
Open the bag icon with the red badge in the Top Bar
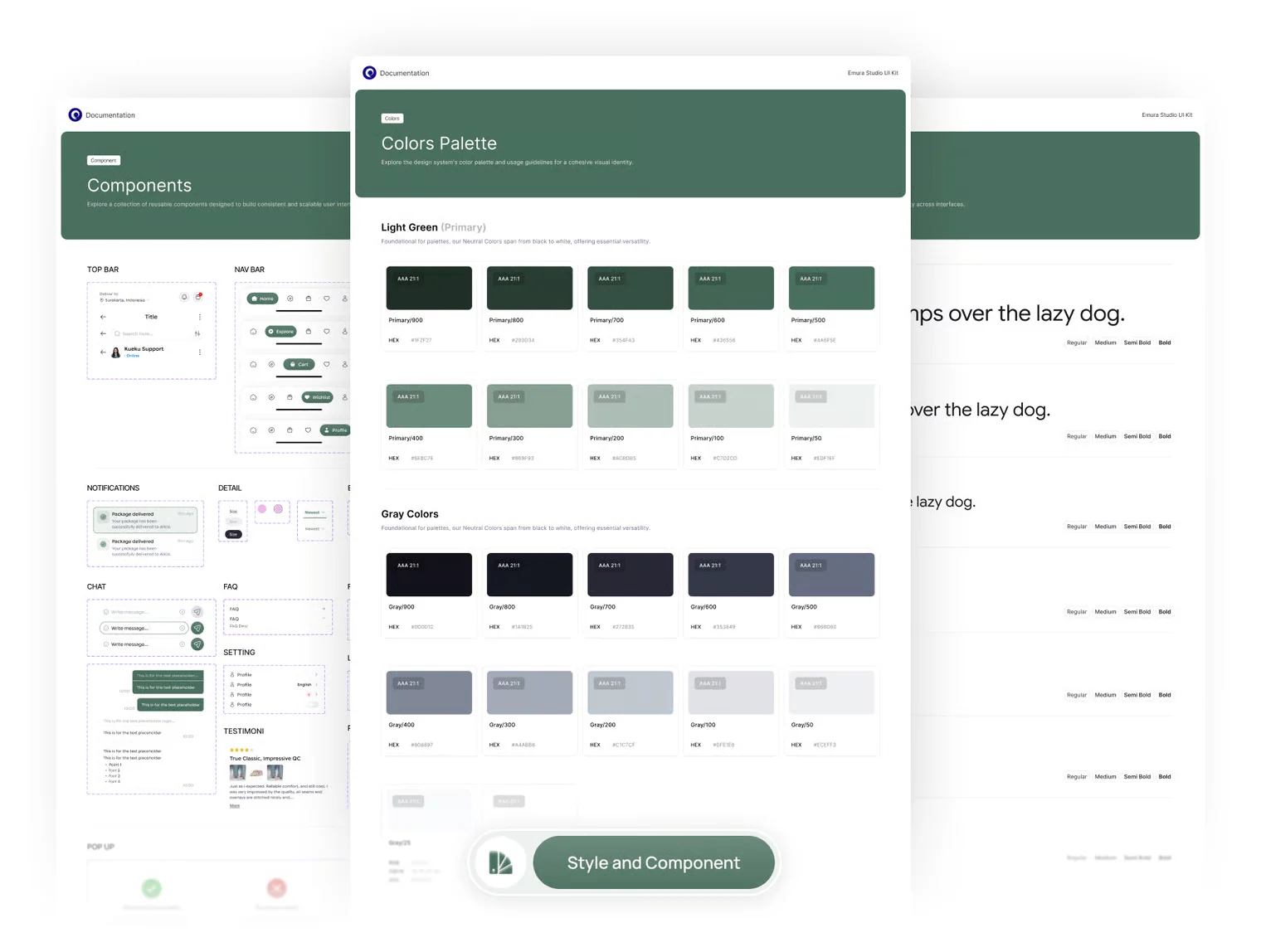tap(198, 297)
